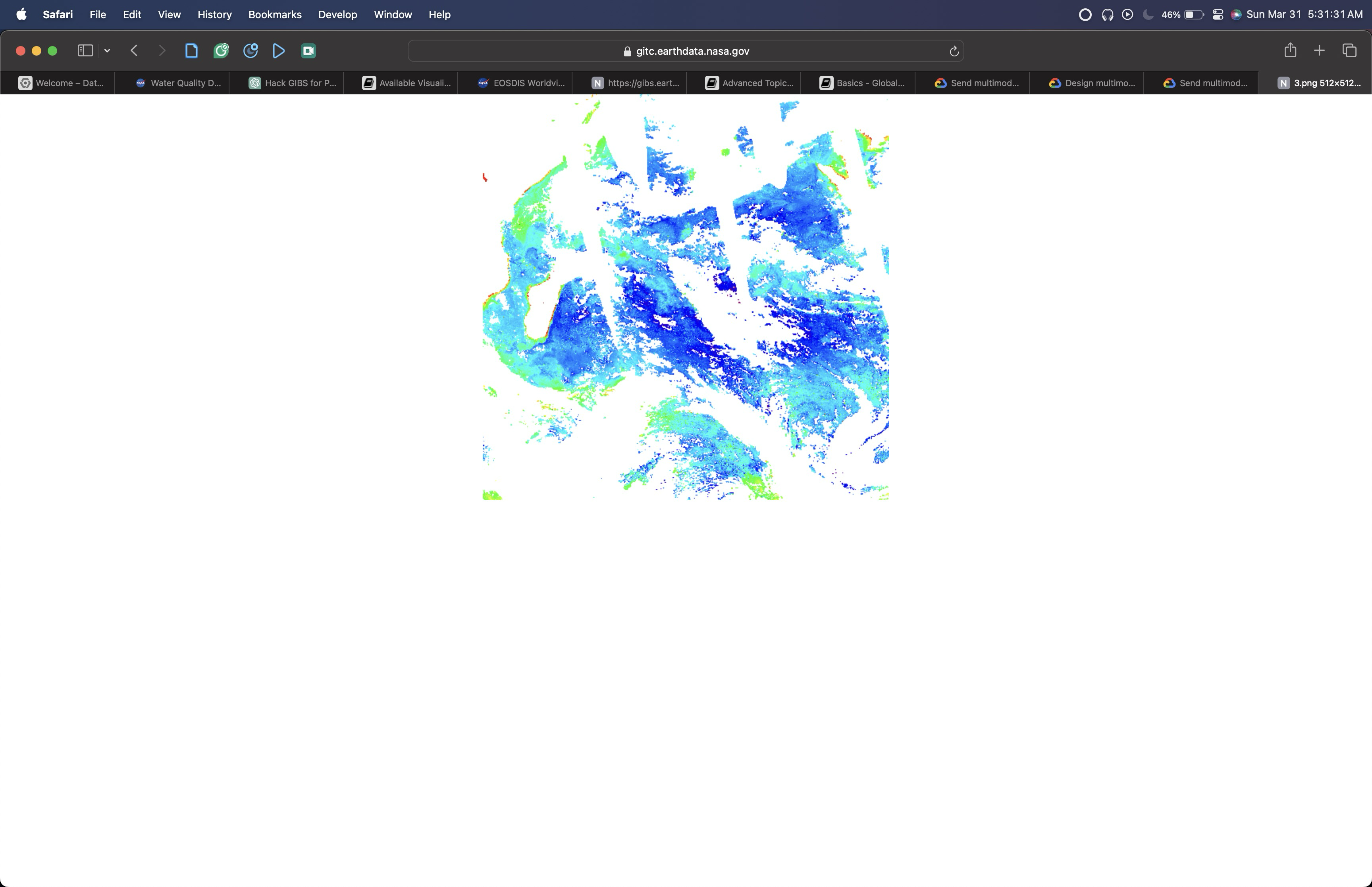The image size is (1372, 887).
Task: Click the blue document extension icon
Action: (x=192, y=51)
